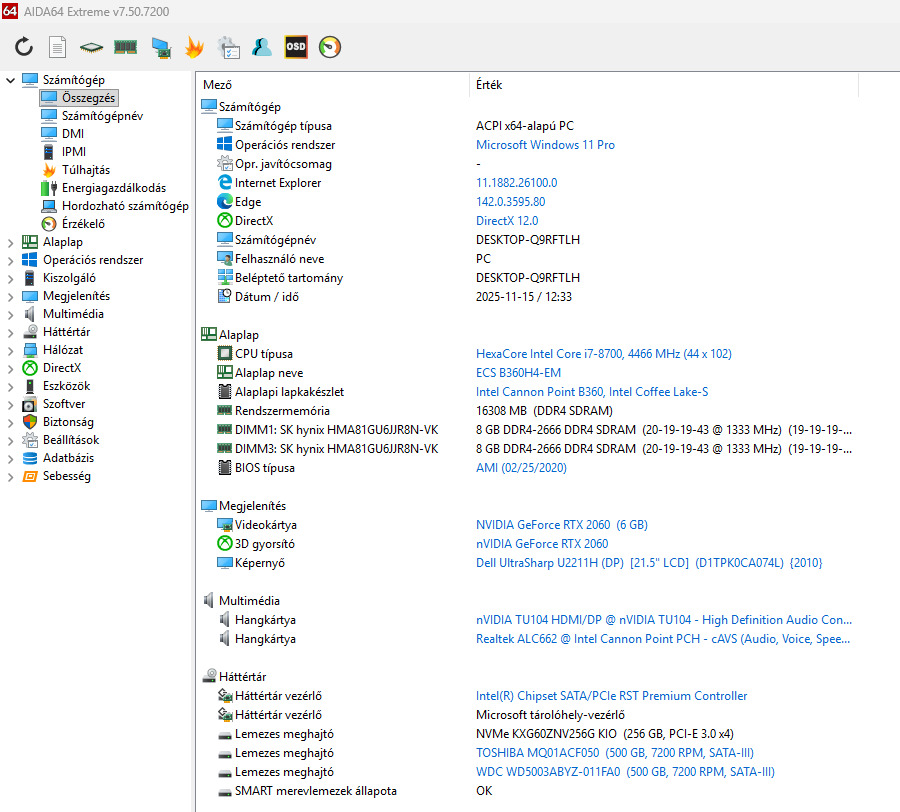Select Számítógépnév in the tree
Viewport: 900px width, 812px height.
[x=102, y=115]
